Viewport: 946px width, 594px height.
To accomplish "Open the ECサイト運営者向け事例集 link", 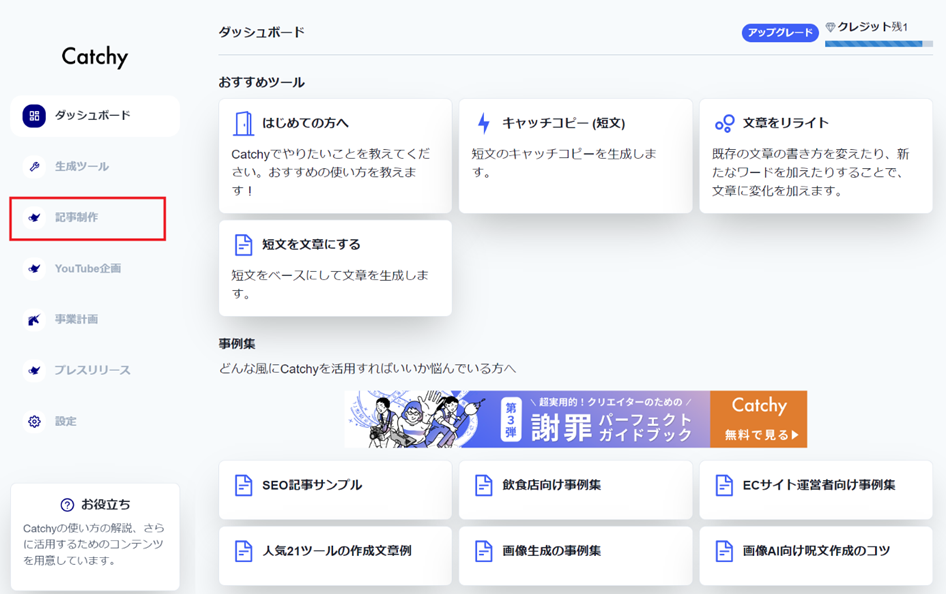I will [x=816, y=490].
